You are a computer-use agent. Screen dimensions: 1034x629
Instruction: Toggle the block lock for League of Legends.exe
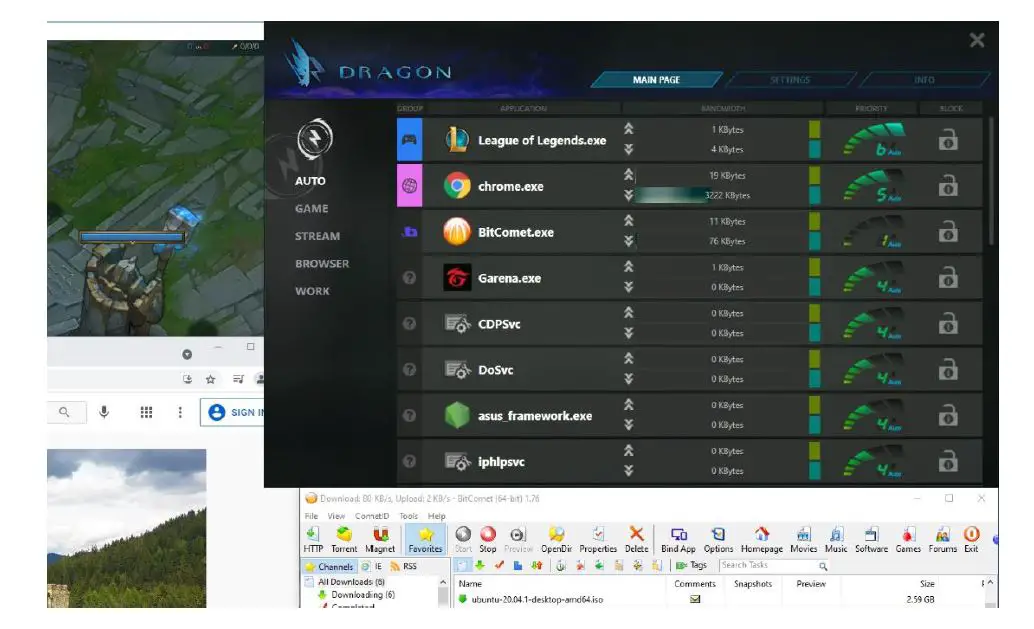(x=947, y=140)
